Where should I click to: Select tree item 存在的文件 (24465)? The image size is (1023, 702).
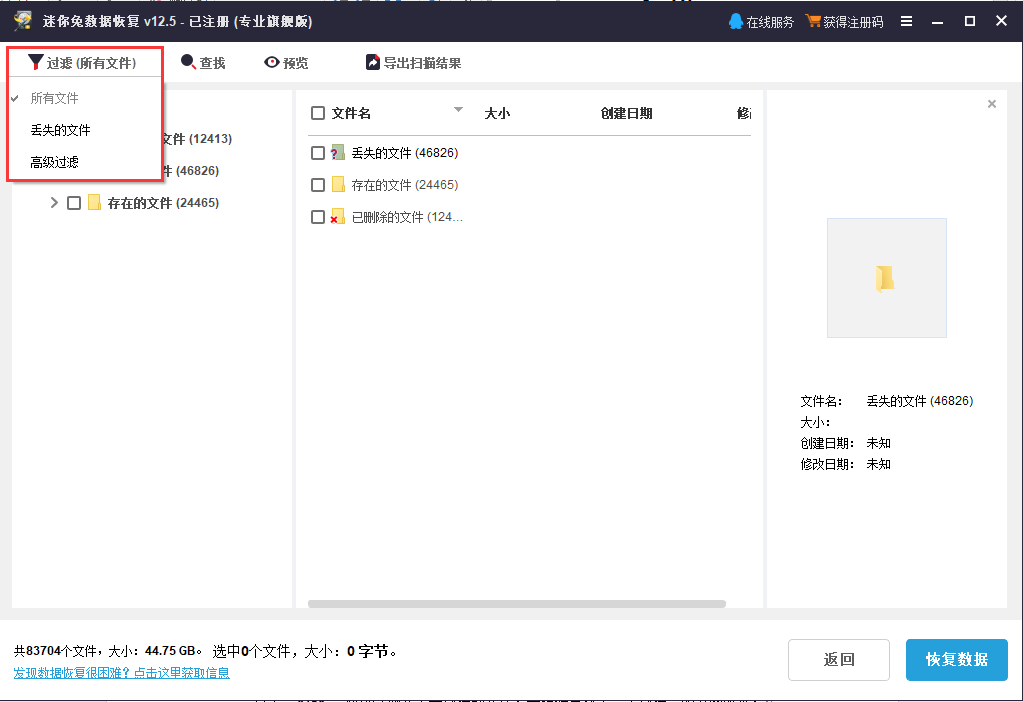tap(163, 203)
